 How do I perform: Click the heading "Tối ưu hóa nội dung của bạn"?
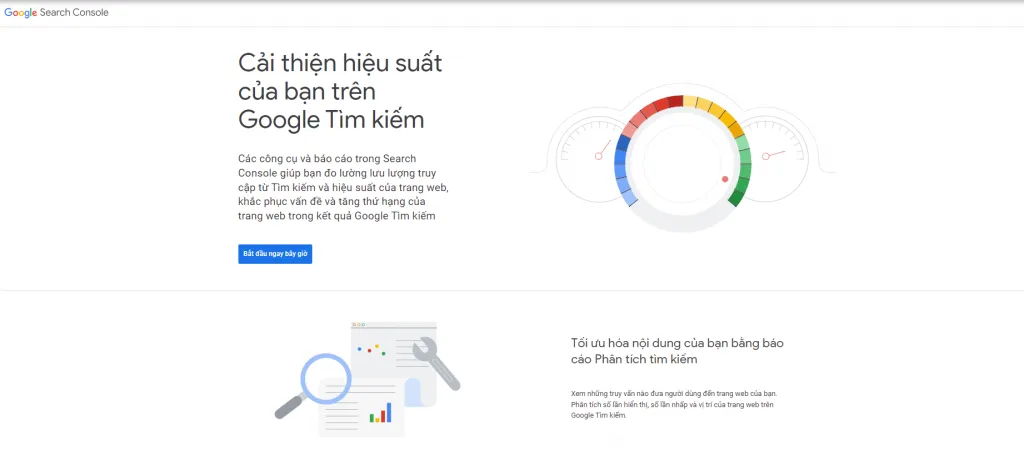677,351
